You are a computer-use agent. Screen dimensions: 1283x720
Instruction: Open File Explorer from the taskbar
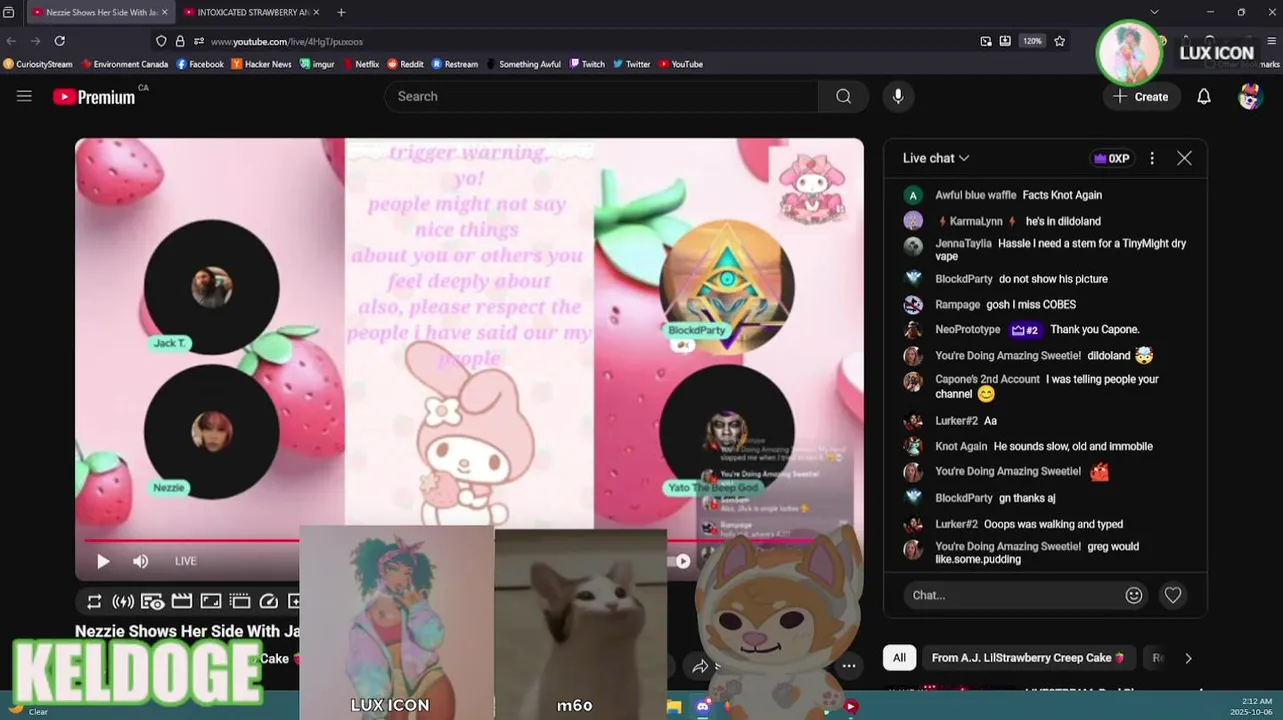674,706
